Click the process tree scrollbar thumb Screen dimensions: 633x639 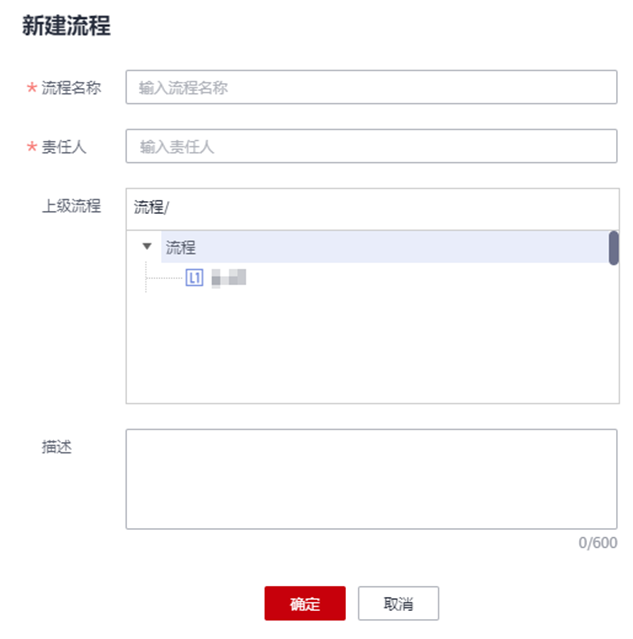613,247
